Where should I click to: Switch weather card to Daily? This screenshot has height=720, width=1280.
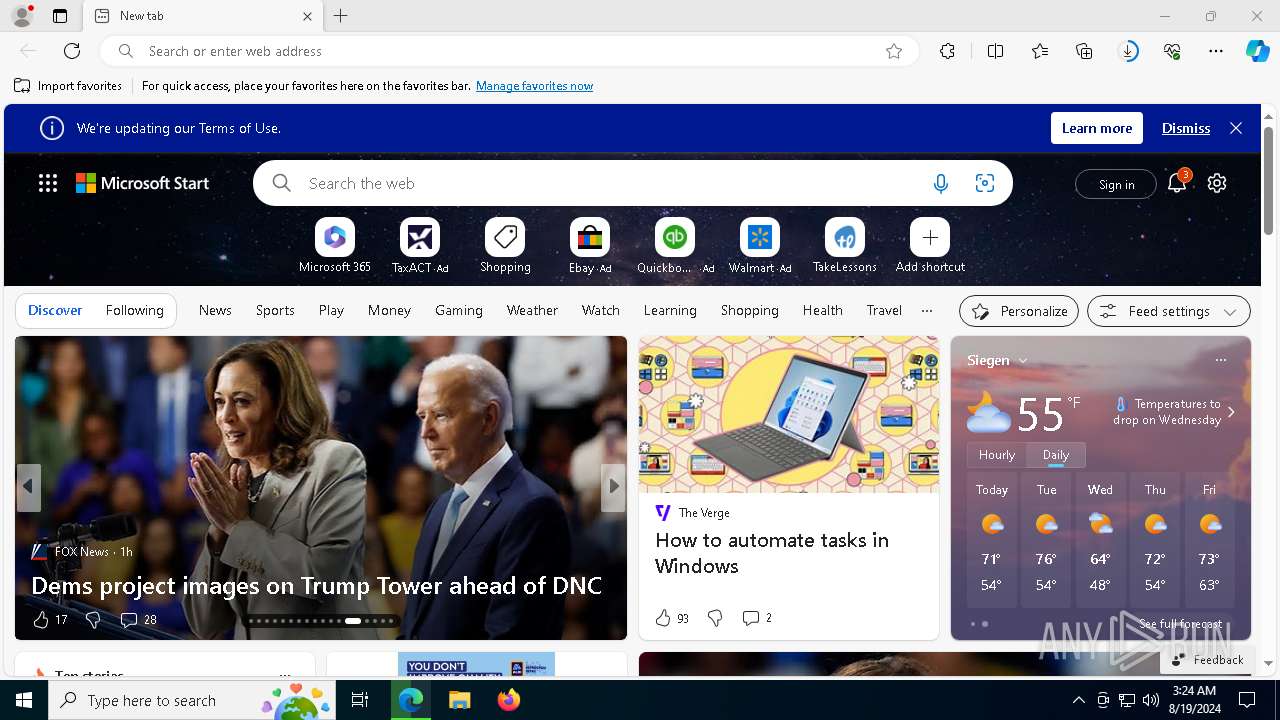(1056, 455)
